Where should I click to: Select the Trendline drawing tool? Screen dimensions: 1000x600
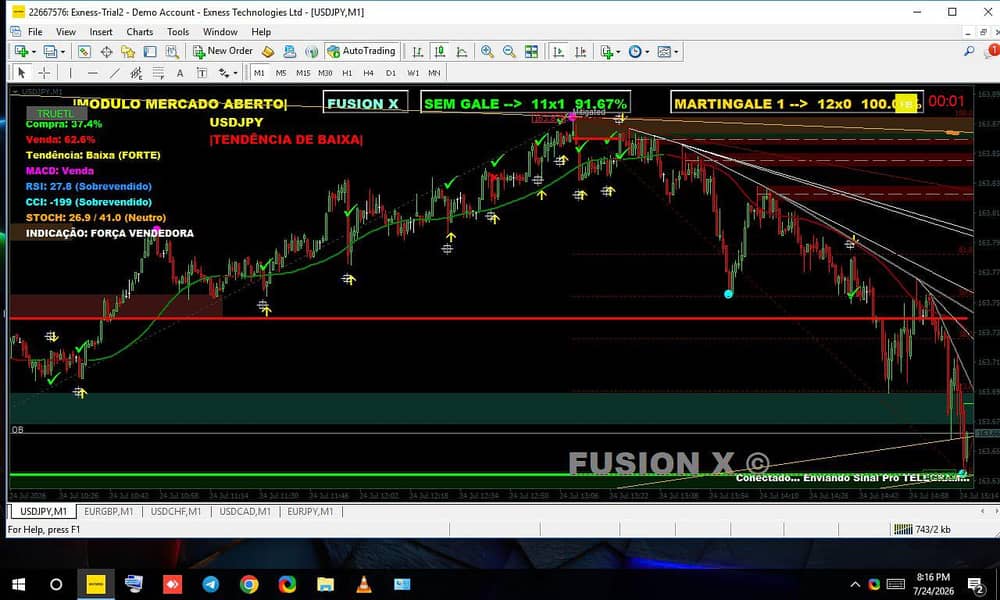click(114, 73)
